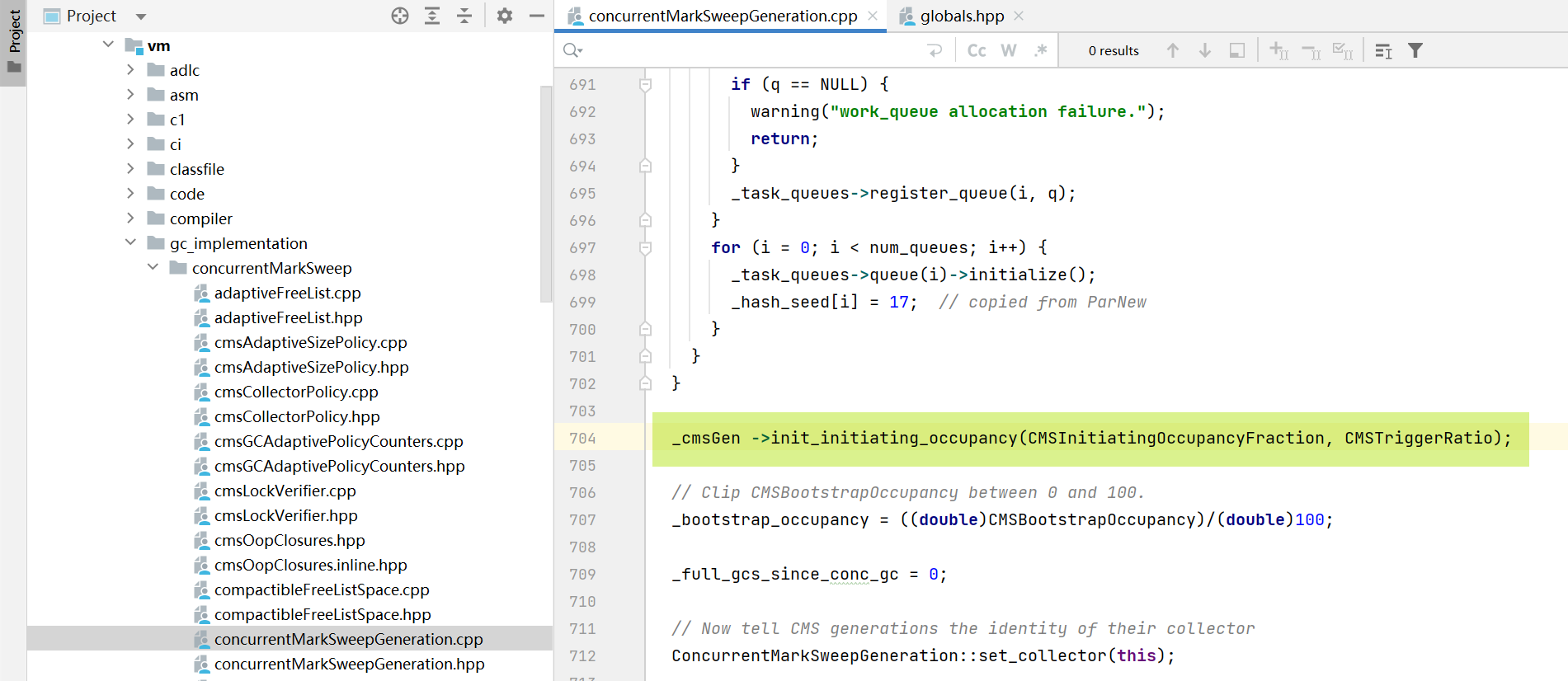Expand the asm folder
This screenshot has width=1568, height=681.
coord(130,95)
